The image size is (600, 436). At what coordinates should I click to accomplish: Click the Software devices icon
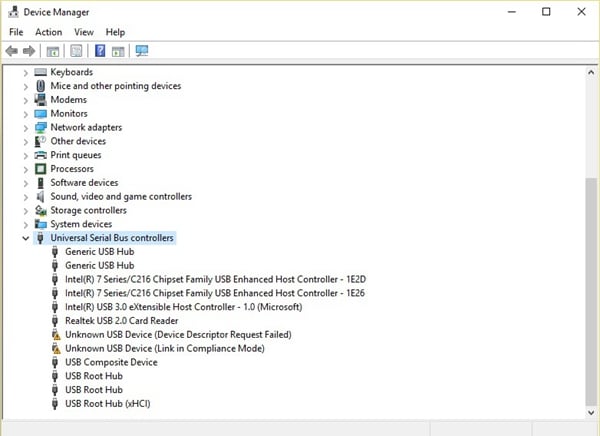[41, 183]
